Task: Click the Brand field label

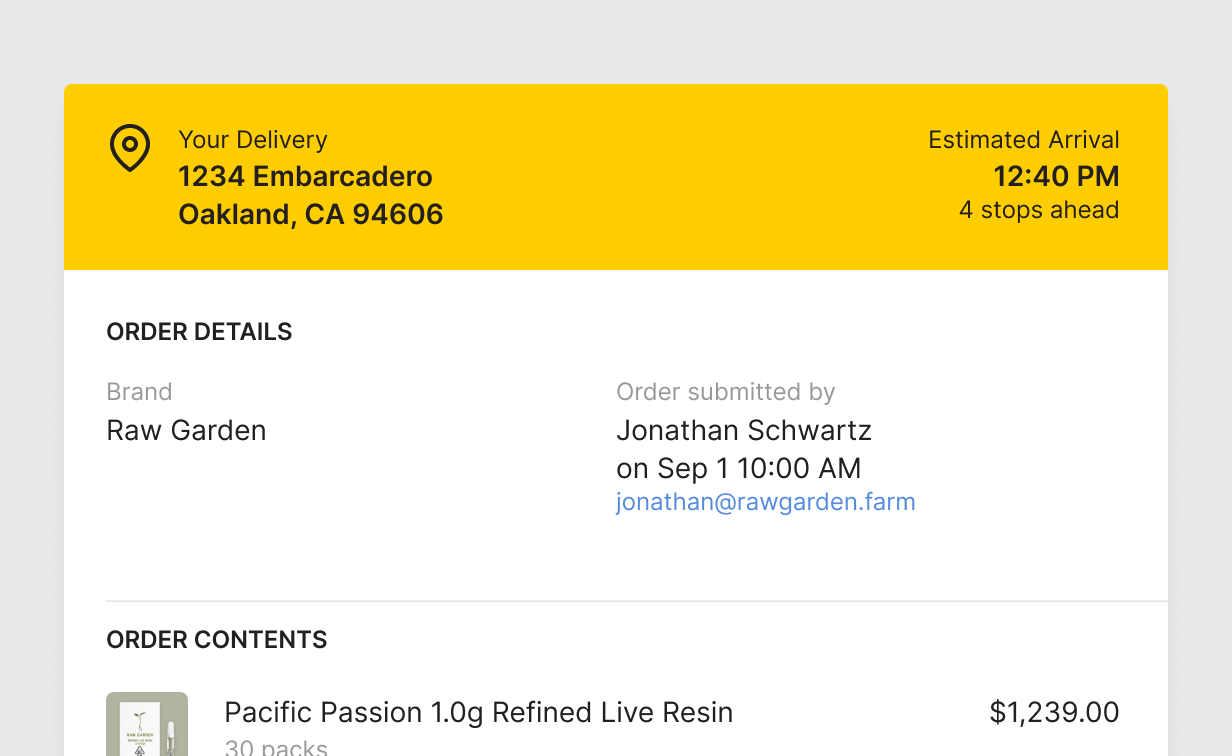Action: 139,392
